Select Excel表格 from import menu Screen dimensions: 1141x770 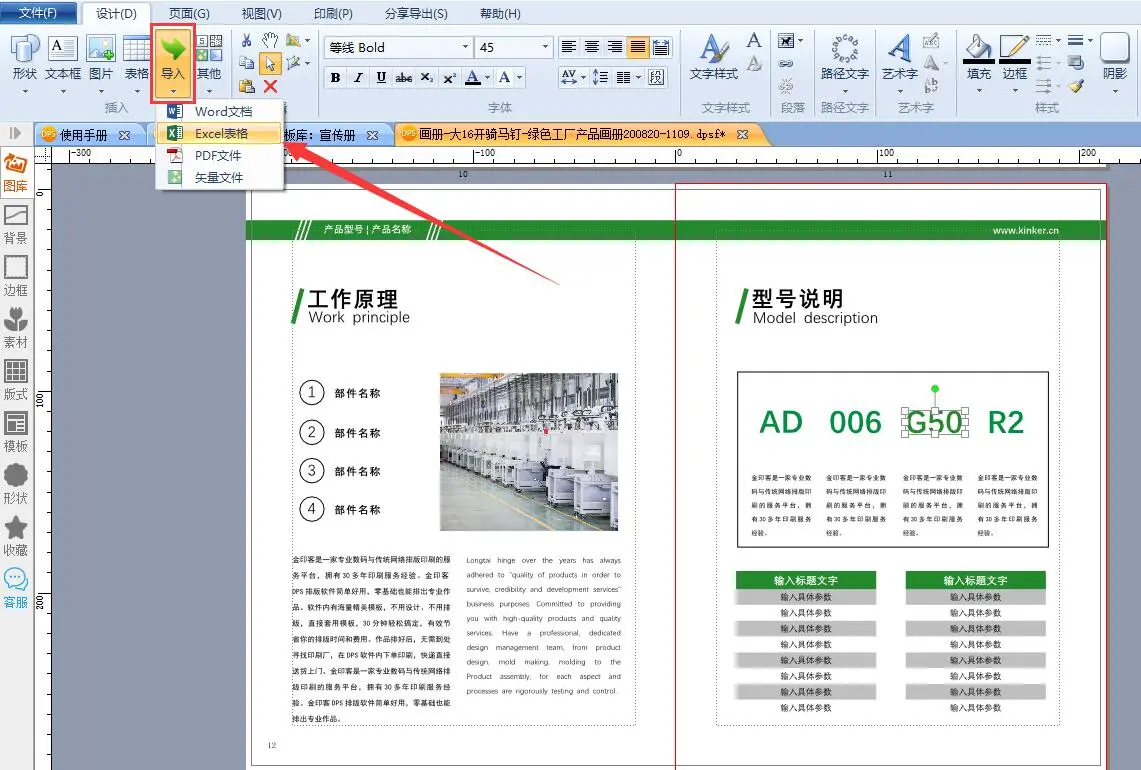tap(221, 133)
